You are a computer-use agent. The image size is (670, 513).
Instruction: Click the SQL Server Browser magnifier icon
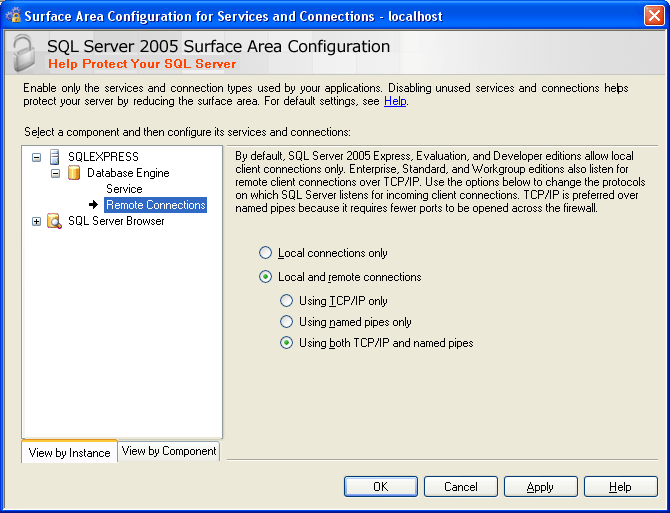click(x=54, y=221)
